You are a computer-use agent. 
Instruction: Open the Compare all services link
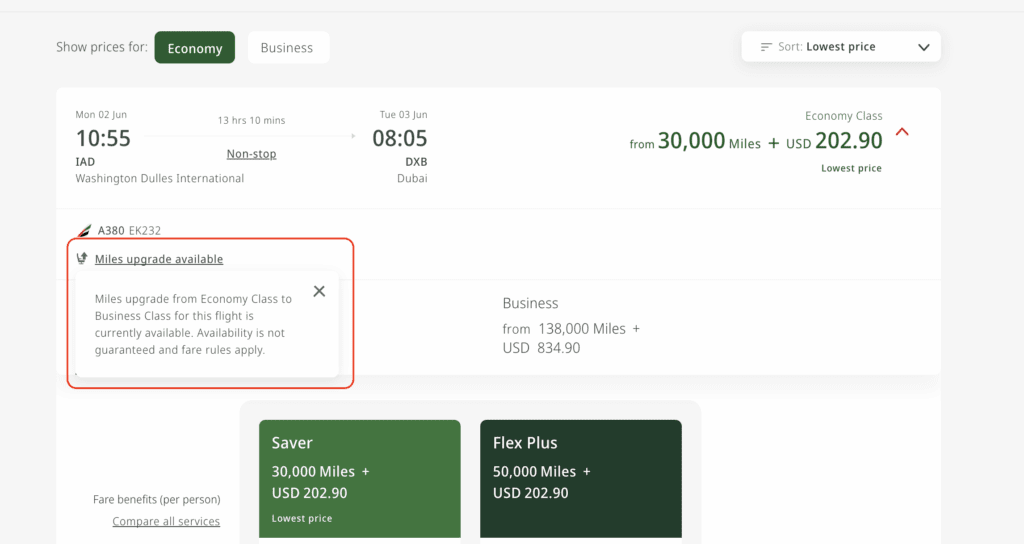pos(166,521)
